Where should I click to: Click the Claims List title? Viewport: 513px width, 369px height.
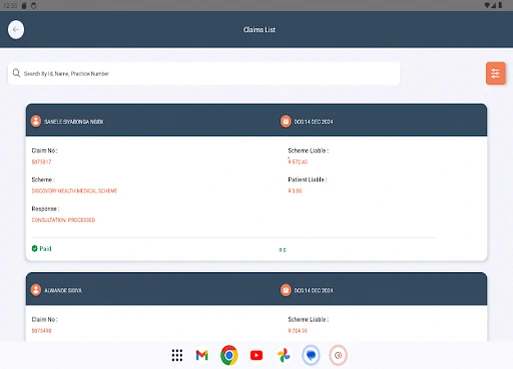[259, 30]
